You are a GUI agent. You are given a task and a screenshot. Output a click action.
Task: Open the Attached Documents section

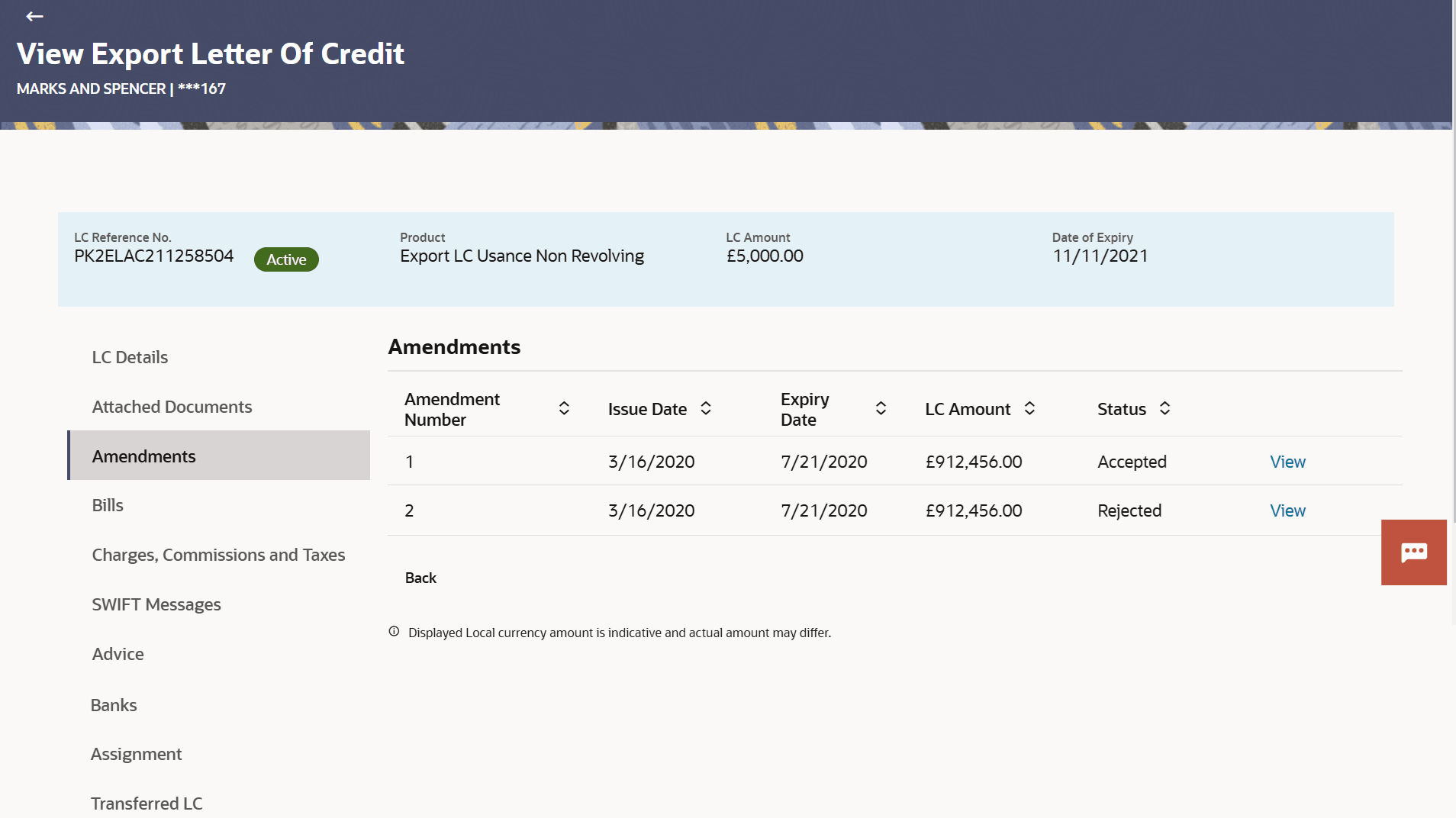click(x=172, y=407)
